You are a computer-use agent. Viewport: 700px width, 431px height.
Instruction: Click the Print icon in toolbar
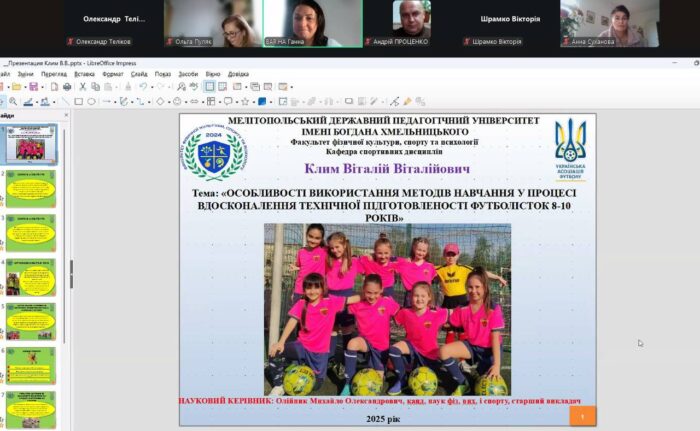click(x=66, y=87)
